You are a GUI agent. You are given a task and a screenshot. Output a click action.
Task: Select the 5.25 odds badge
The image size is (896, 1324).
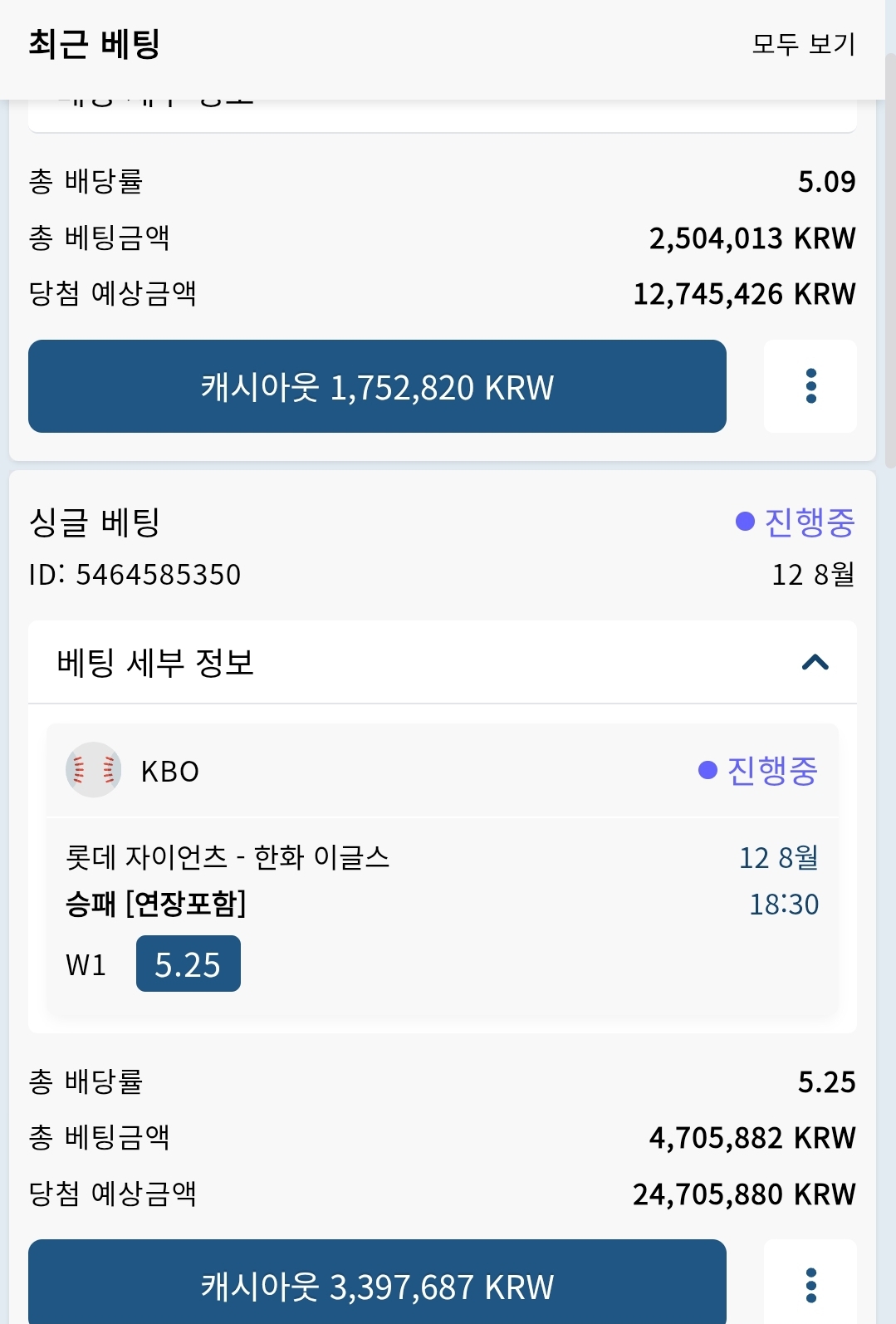[189, 964]
